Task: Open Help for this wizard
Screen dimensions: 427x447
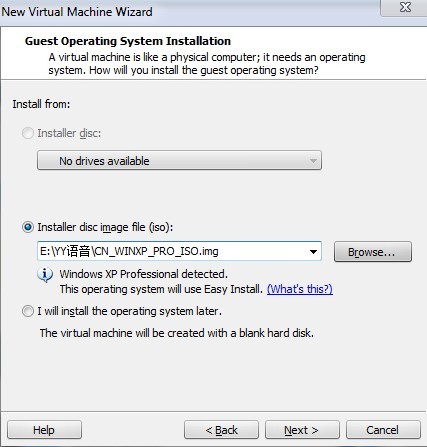Action: click(x=44, y=430)
